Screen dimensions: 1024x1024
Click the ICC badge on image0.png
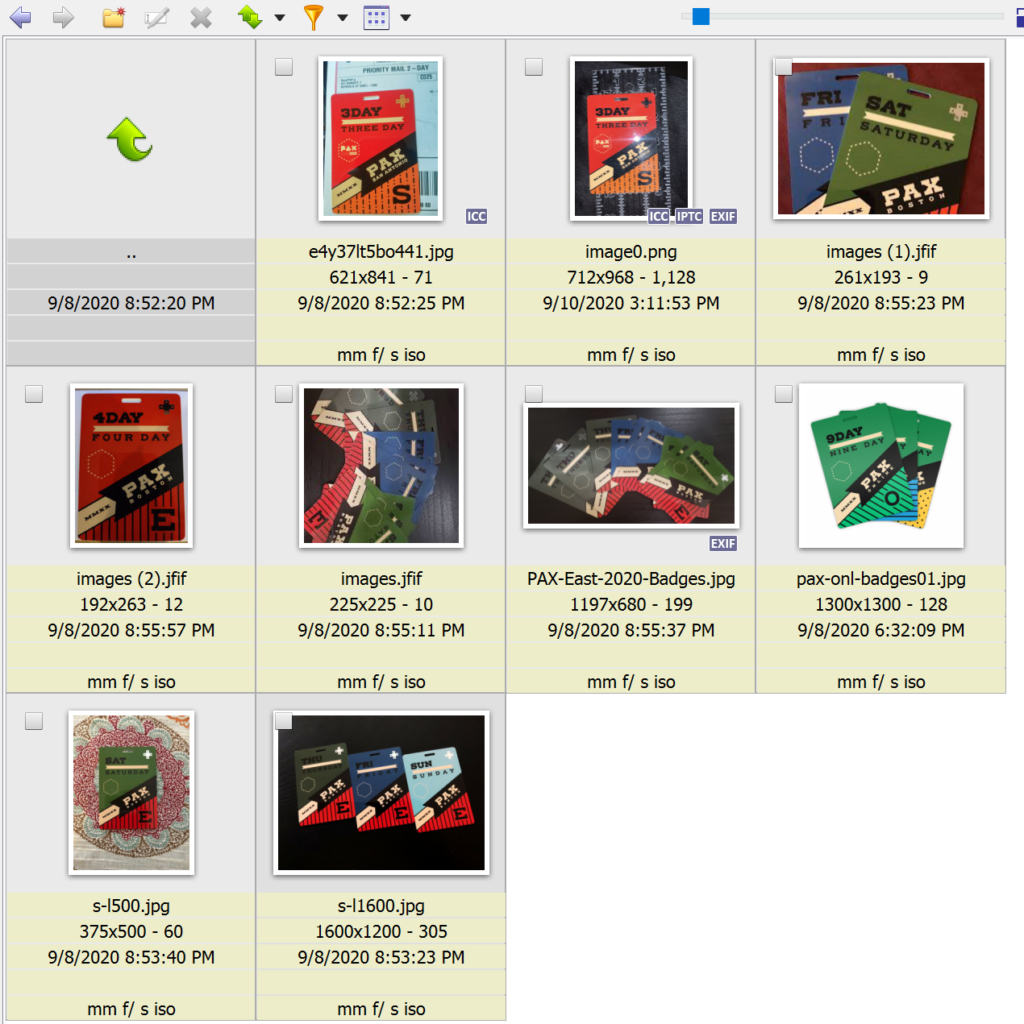click(658, 216)
